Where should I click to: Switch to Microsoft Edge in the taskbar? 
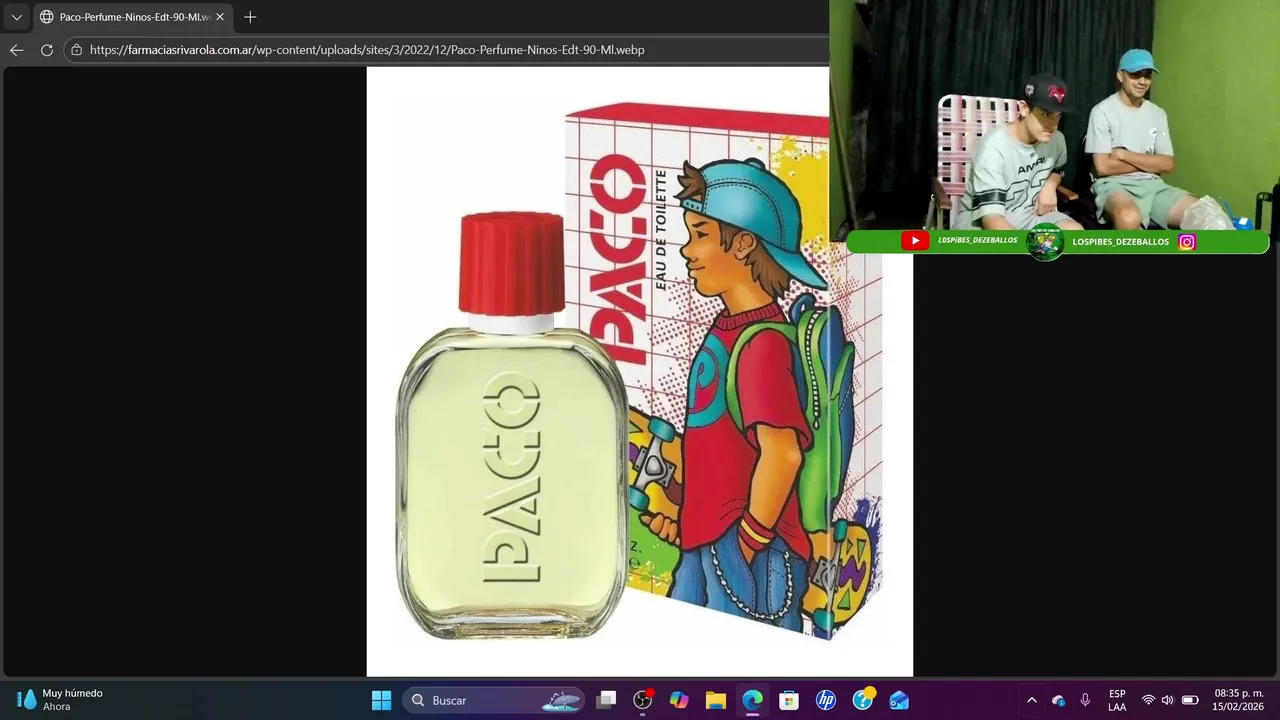(x=752, y=700)
